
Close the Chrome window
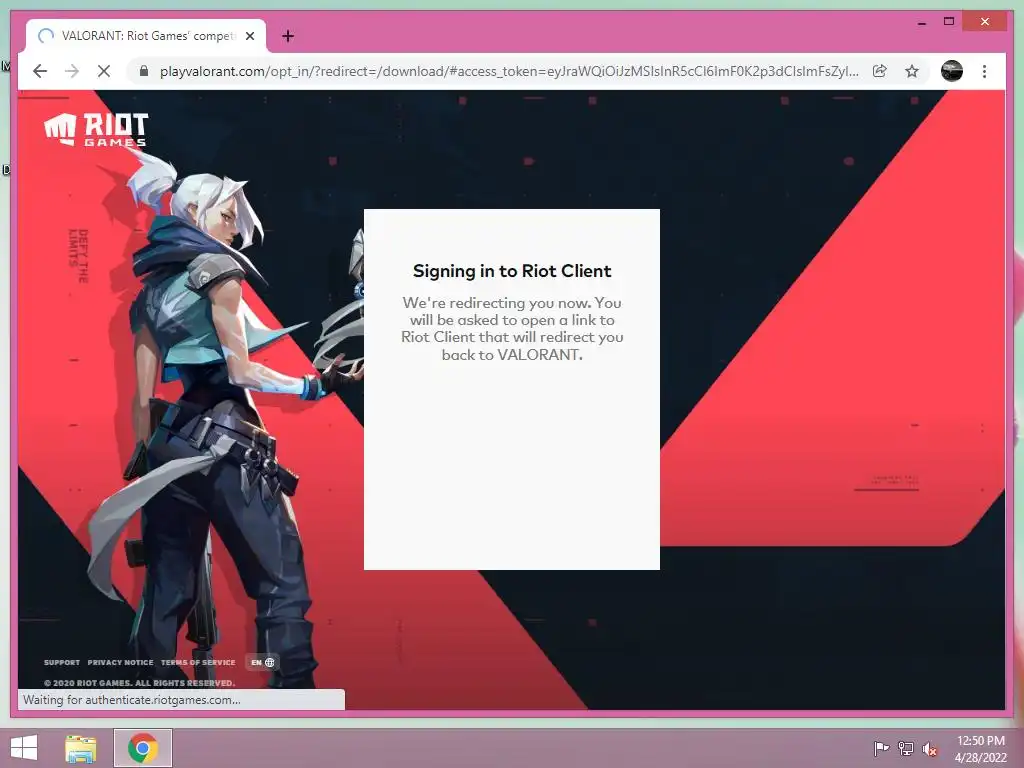pos(985,22)
